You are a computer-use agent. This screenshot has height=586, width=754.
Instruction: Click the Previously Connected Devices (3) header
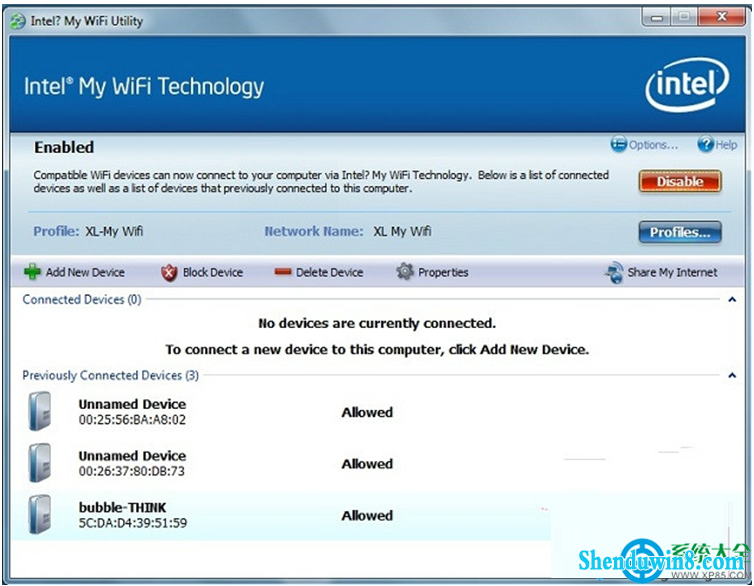coord(111,375)
